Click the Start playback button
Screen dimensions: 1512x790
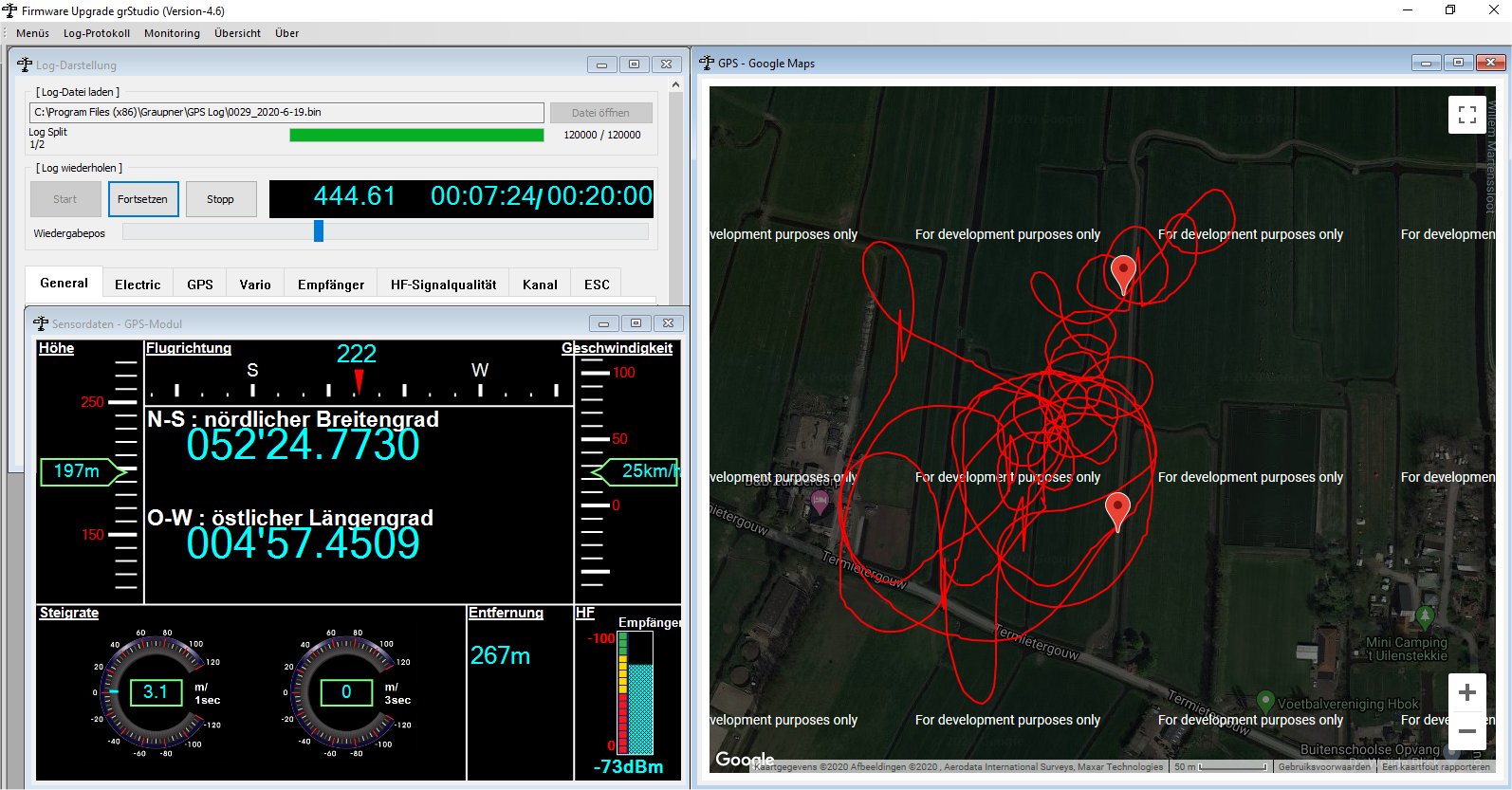click(65, 199)
